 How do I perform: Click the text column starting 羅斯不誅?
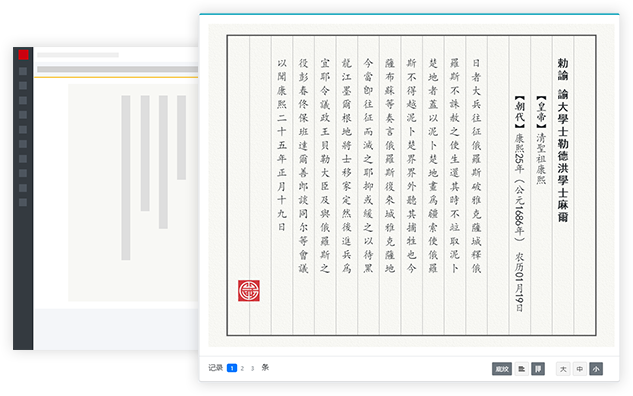[455, 166]
